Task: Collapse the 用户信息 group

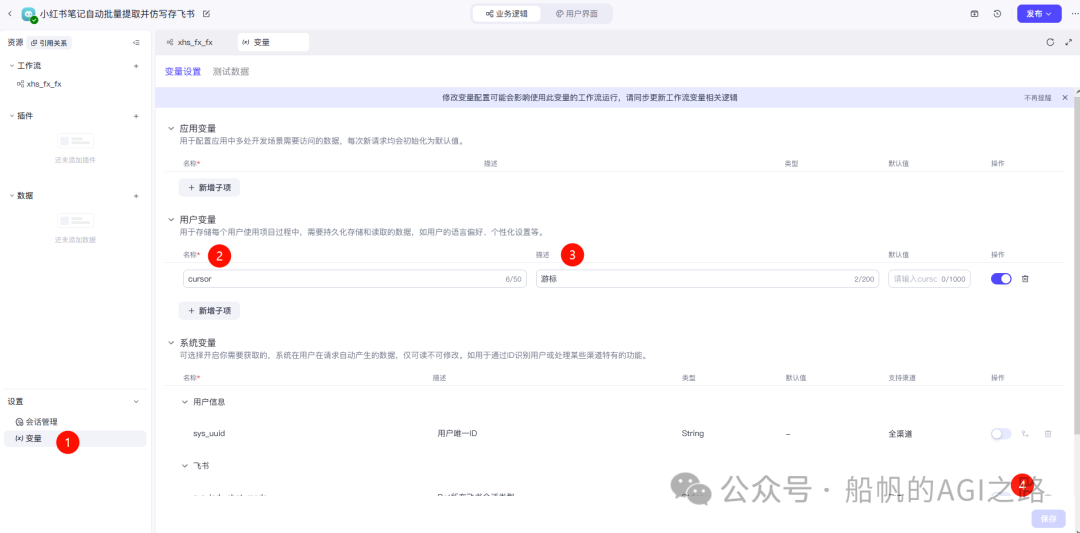Action: point(185,401)
